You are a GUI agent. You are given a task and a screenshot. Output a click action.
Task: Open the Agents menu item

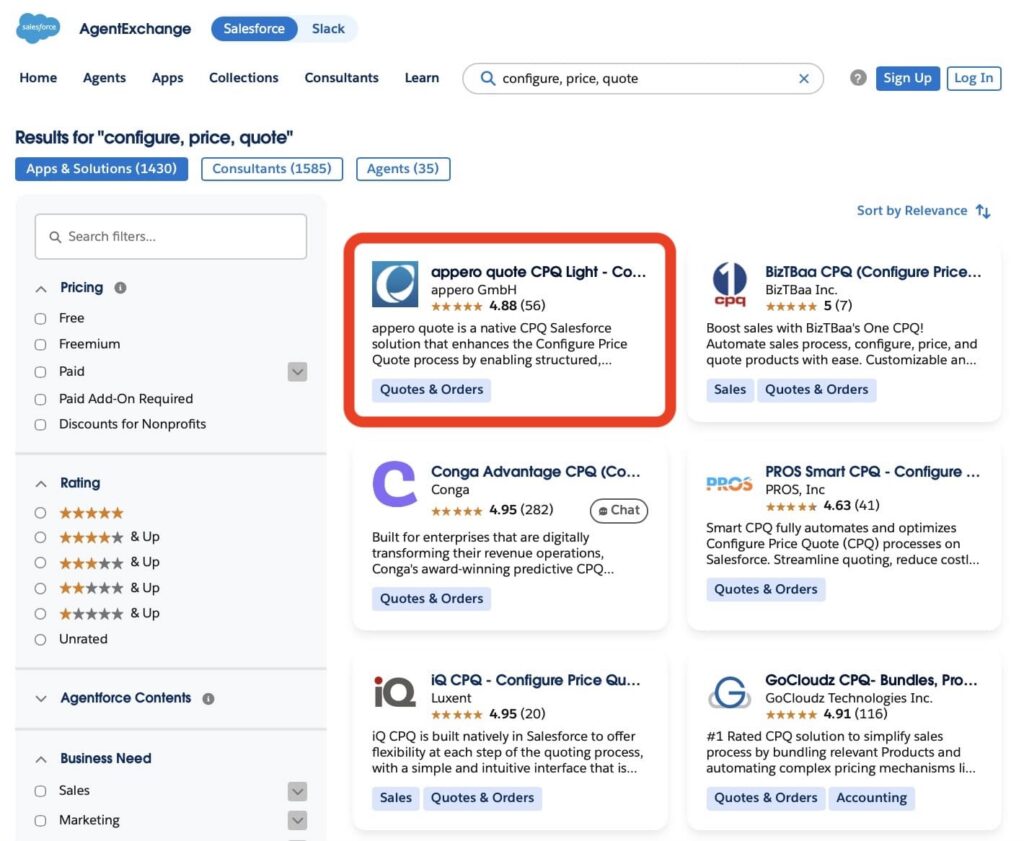[x=104, y=78]
